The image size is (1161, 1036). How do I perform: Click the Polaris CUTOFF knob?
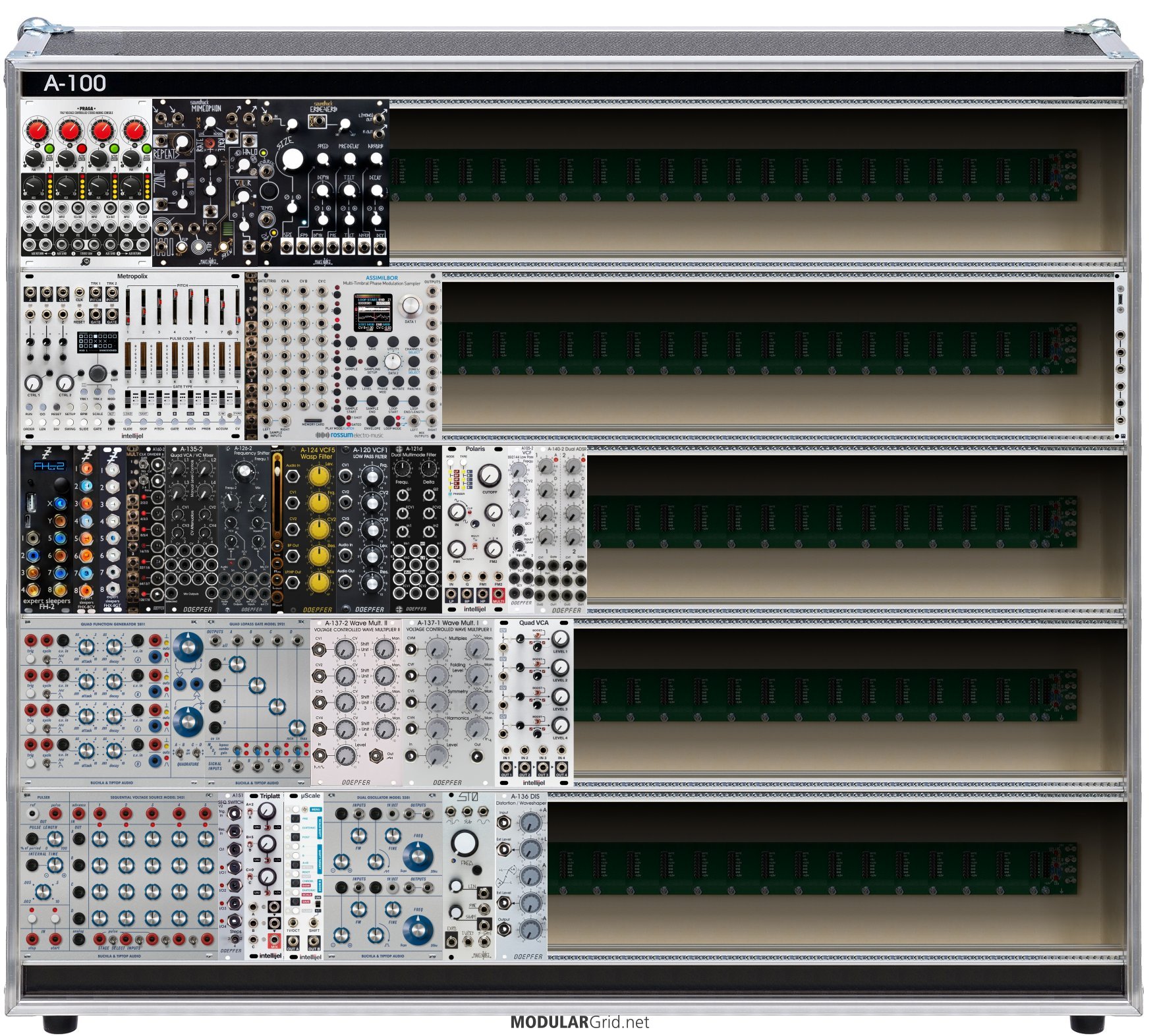488,475
